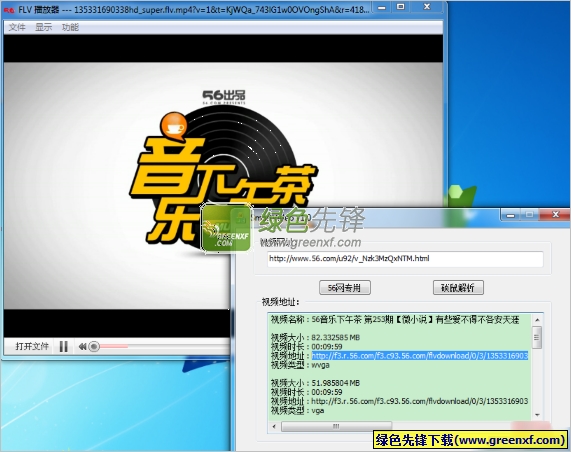Click the 视频名称 title line in results

click(x=395, y=320)
